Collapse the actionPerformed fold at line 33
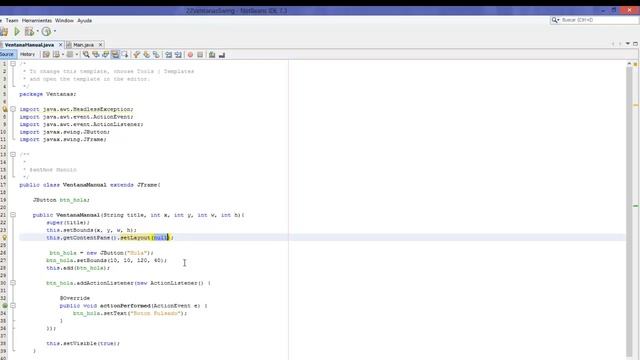 click(x=13, y=305)
